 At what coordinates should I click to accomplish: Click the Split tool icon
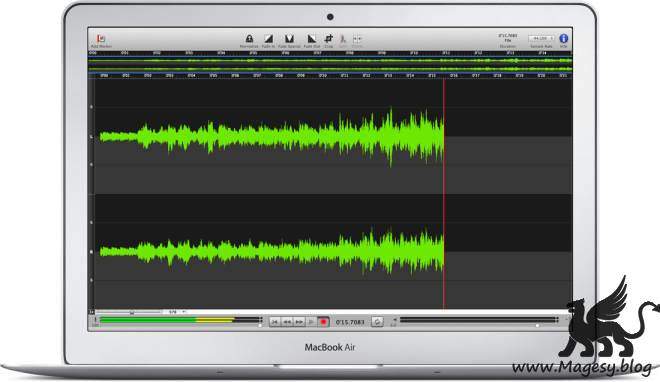pos(343,39)
